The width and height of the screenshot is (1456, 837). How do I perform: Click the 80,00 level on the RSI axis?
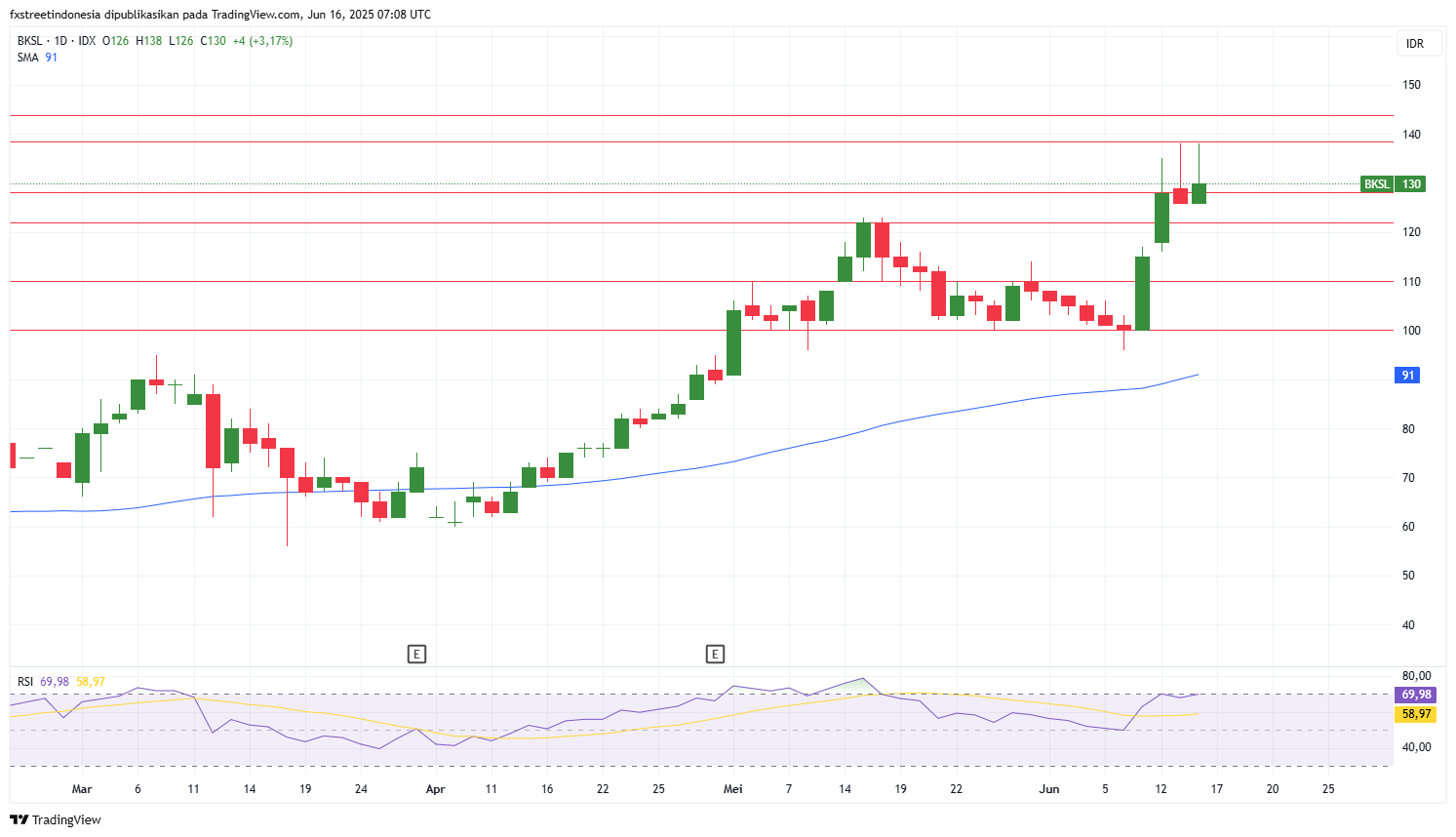click(x=1416, y=675)
